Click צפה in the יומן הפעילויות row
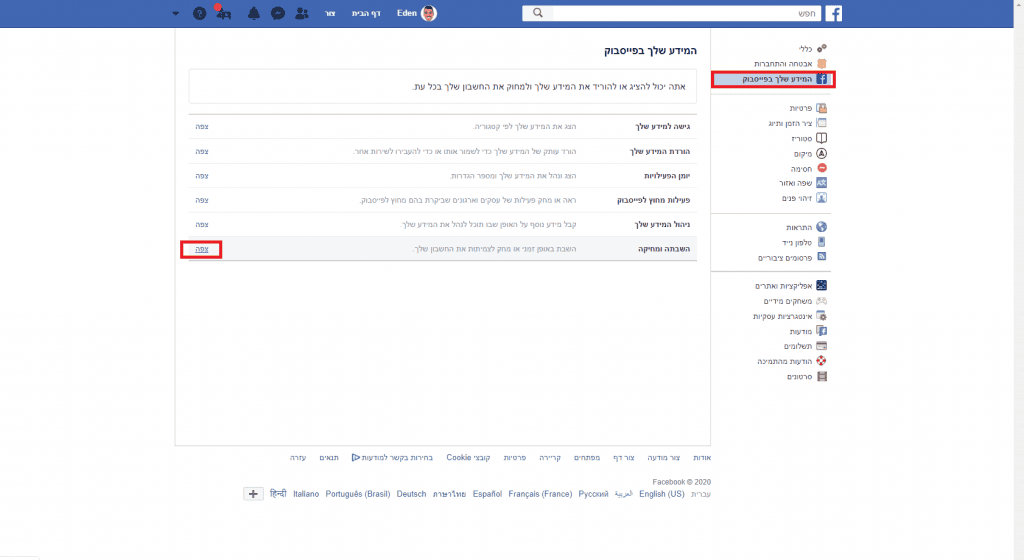1024x560 pixels. [x=202, y=176]
